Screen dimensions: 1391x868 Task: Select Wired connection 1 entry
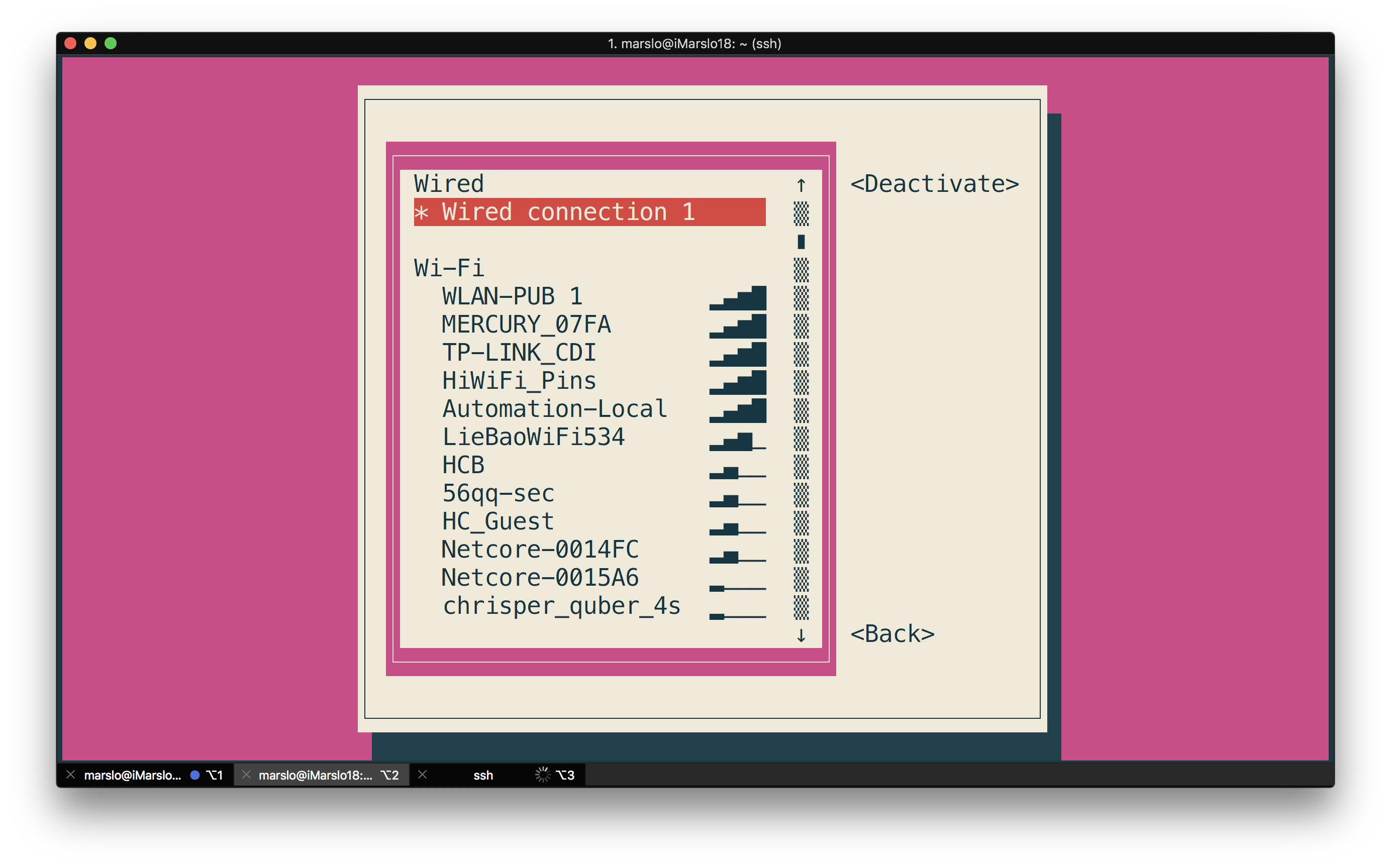[589, 212]
